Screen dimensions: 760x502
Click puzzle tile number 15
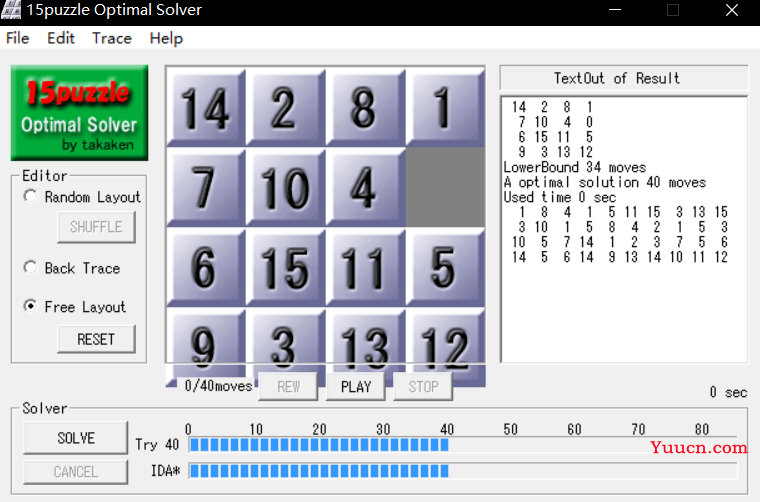coord(285,266)
